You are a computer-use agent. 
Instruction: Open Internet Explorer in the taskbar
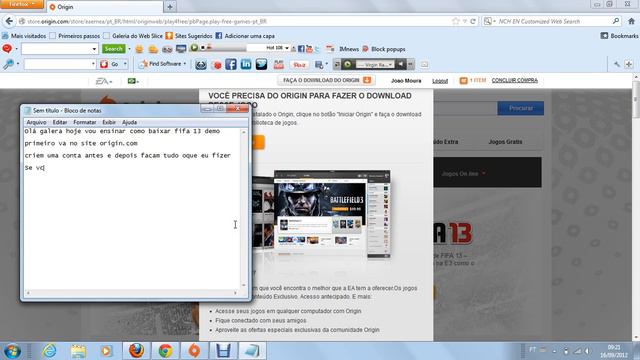tap(49, 351)
